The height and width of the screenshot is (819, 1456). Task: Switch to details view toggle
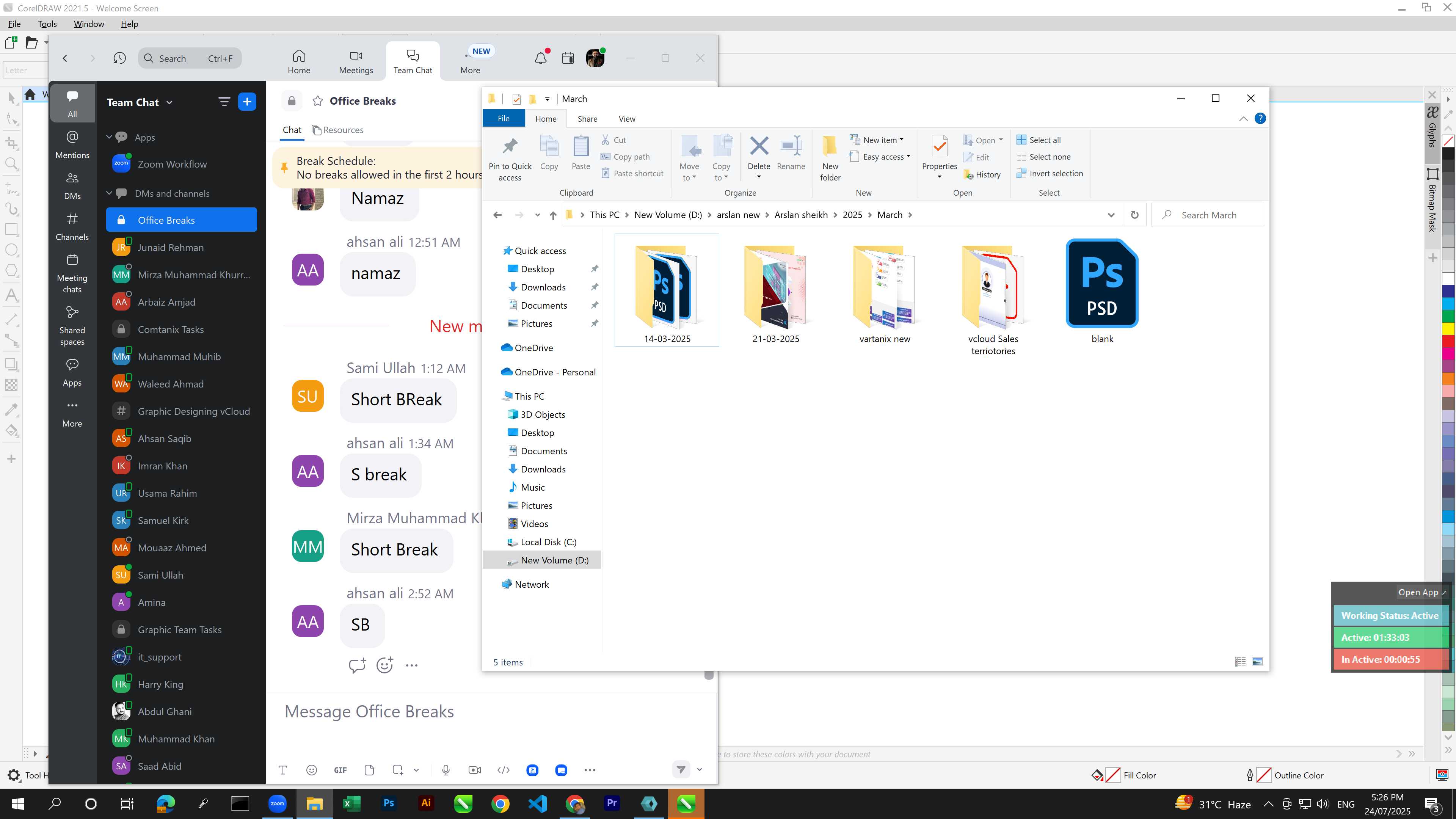(x=1240, y=661)
